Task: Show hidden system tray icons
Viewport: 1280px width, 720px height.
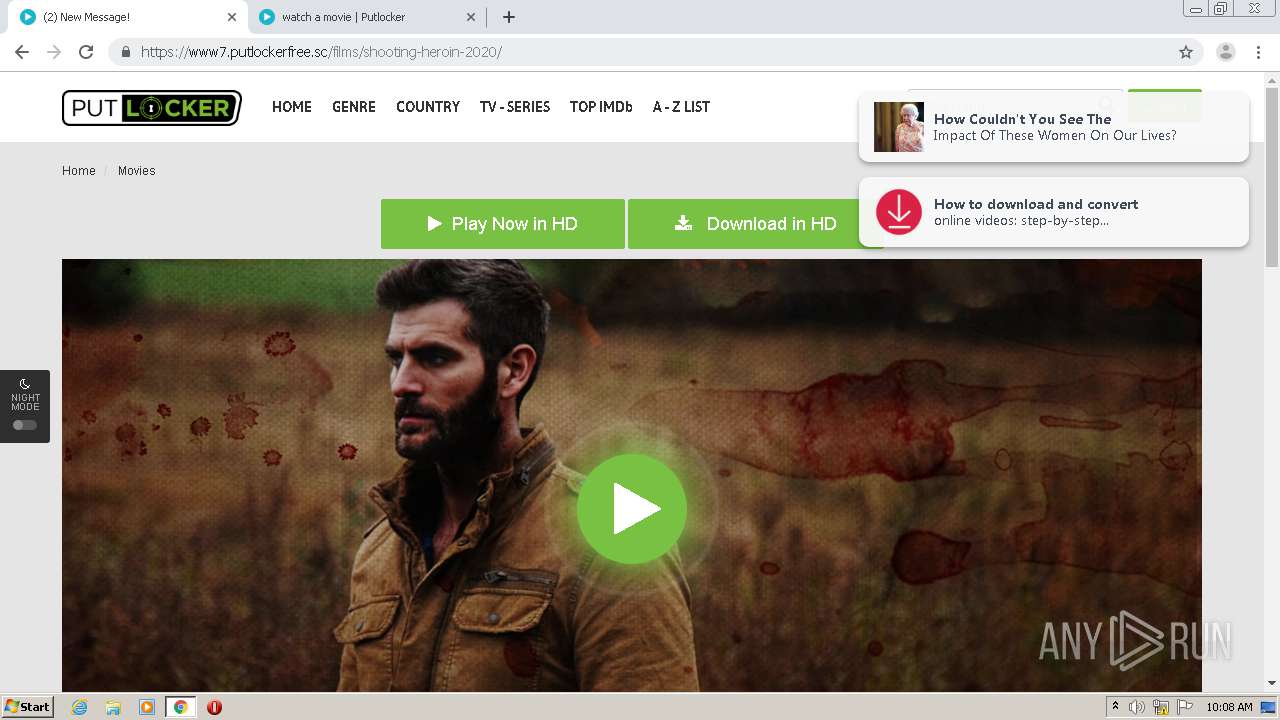Action: click(x=1116, y=707)
